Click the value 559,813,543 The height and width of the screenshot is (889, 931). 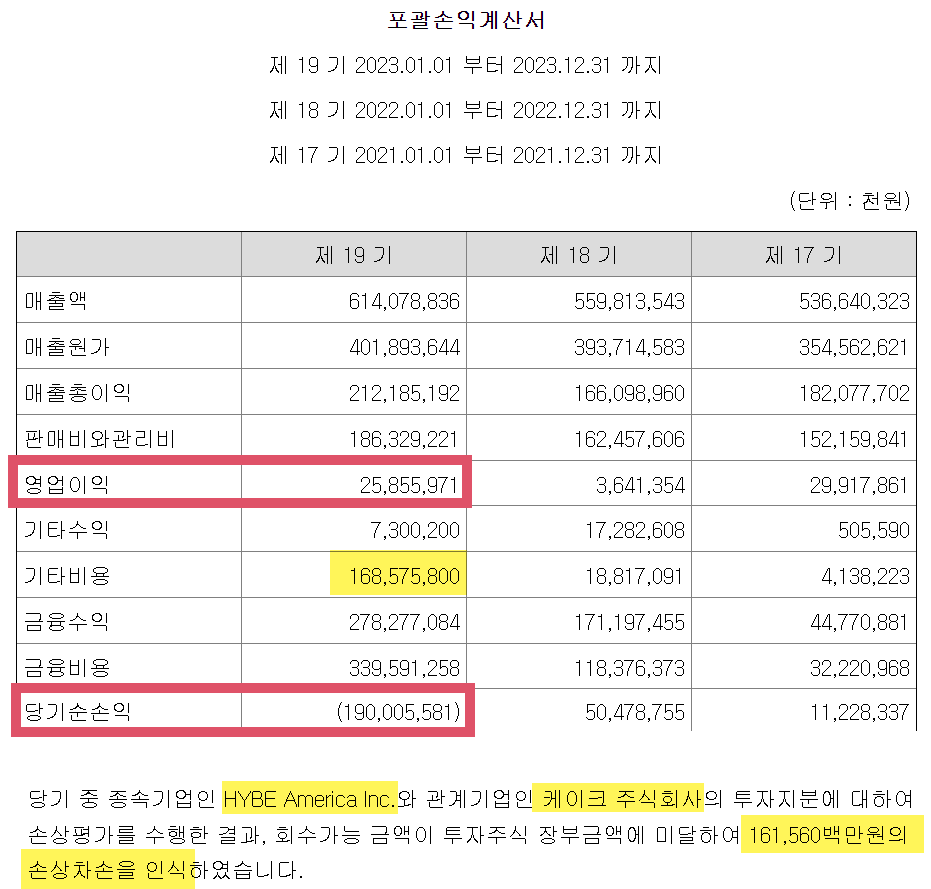coord(629,302)
